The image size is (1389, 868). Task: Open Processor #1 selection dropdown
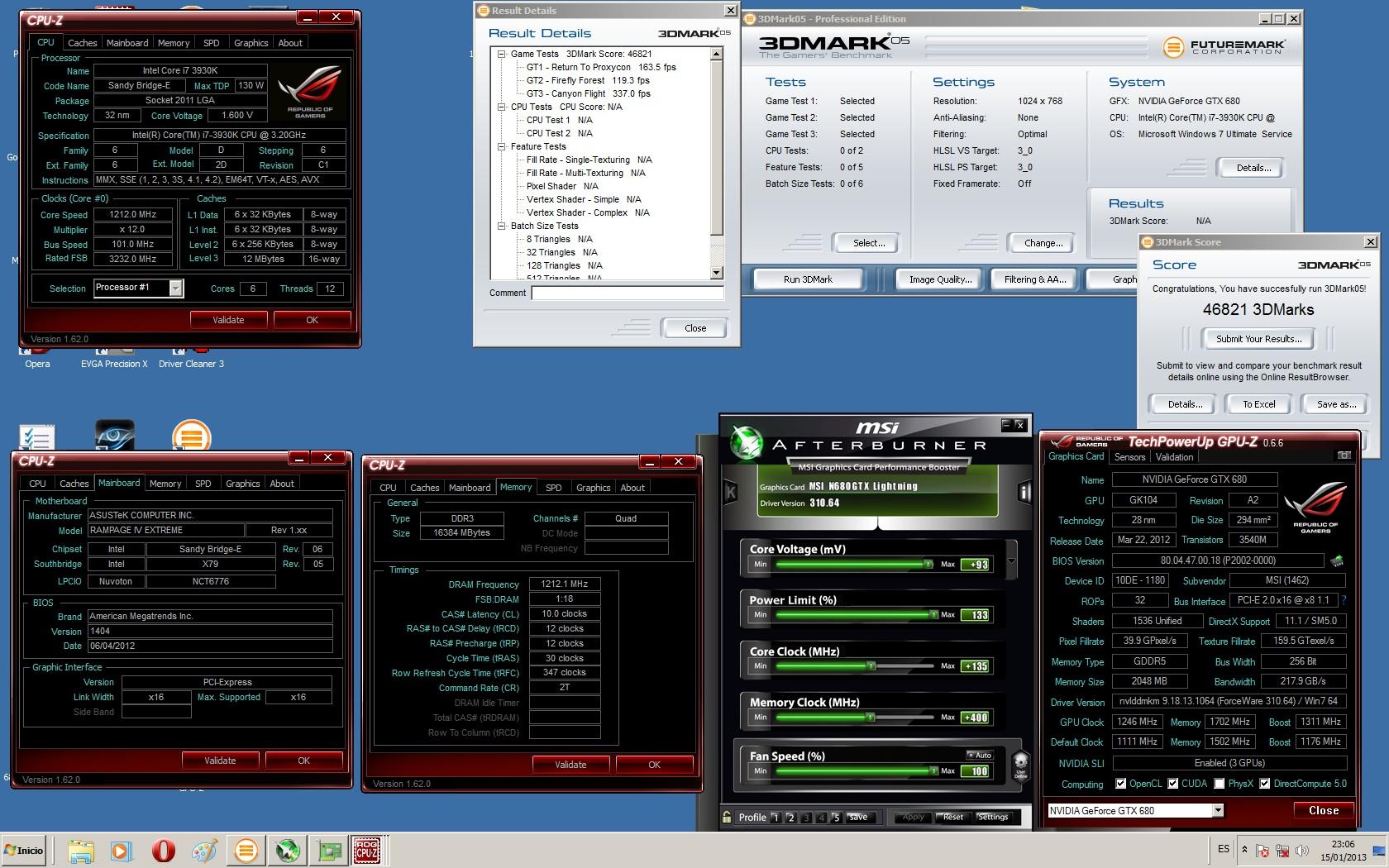[175, 288]
